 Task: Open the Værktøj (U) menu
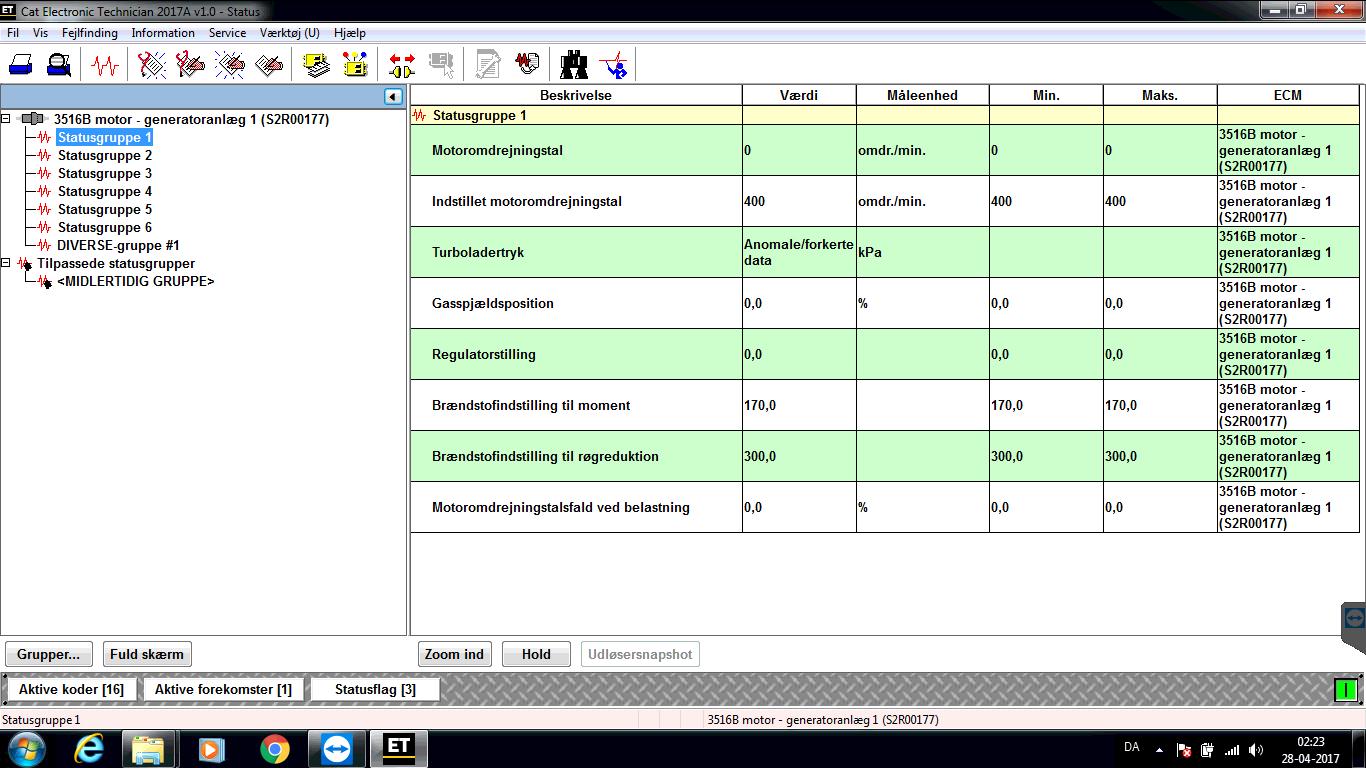[x=290, y=33]
